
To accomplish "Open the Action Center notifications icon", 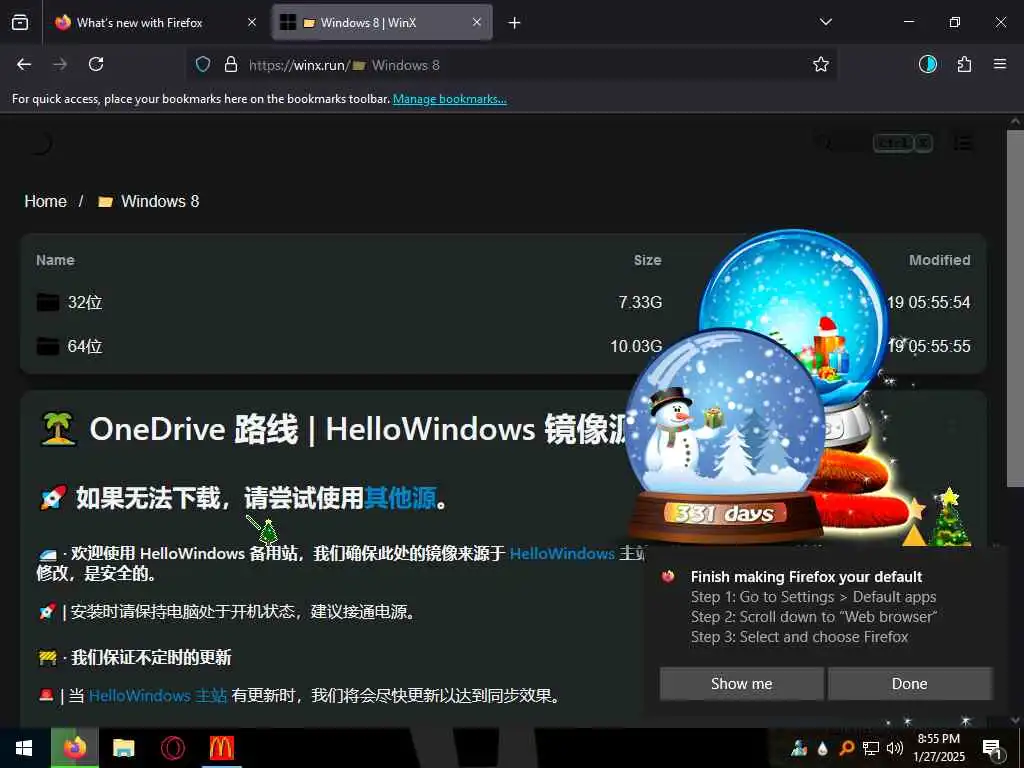I will (993, 748).
